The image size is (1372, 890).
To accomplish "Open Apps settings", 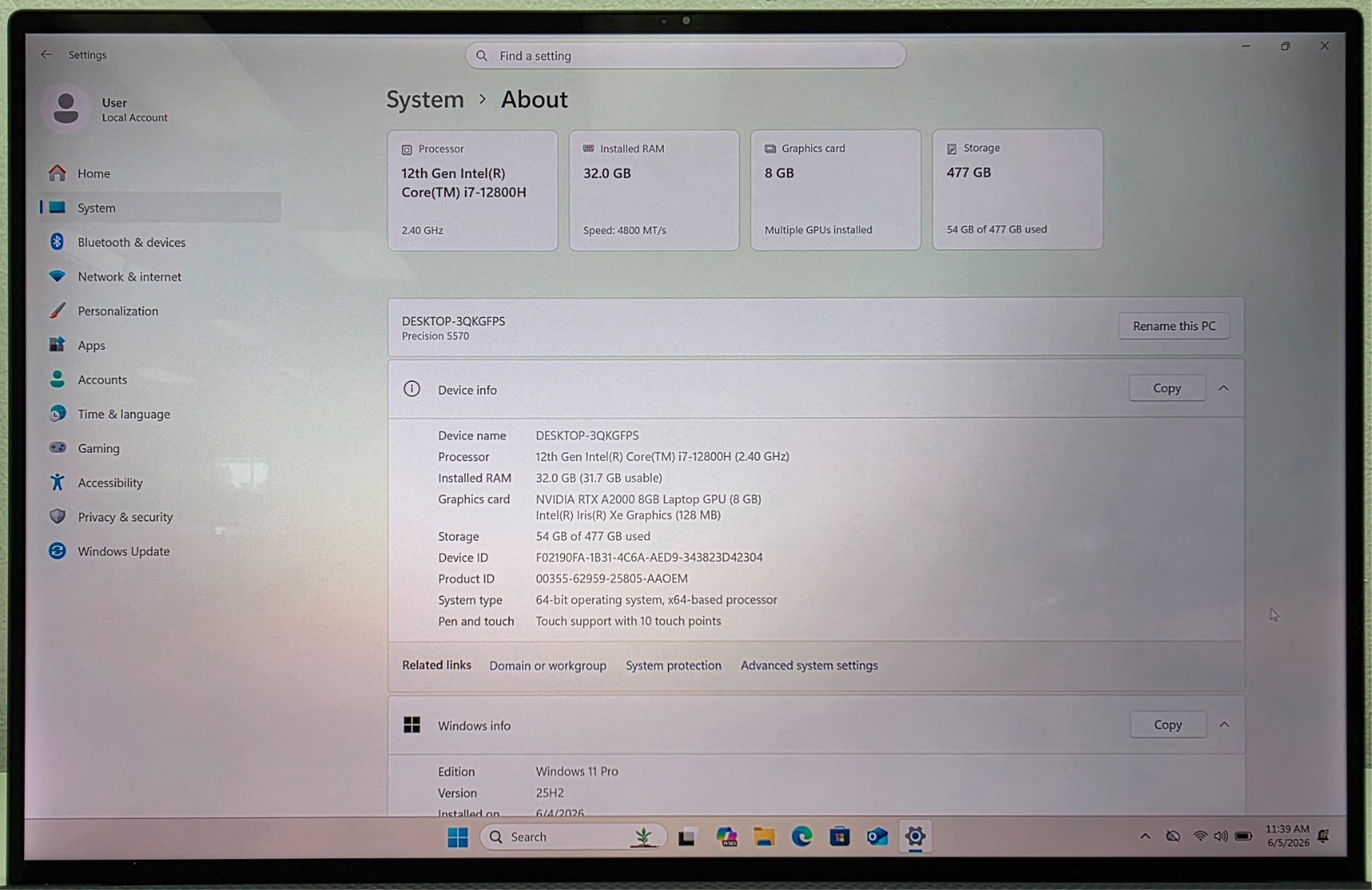I will (x=160, y=345).
